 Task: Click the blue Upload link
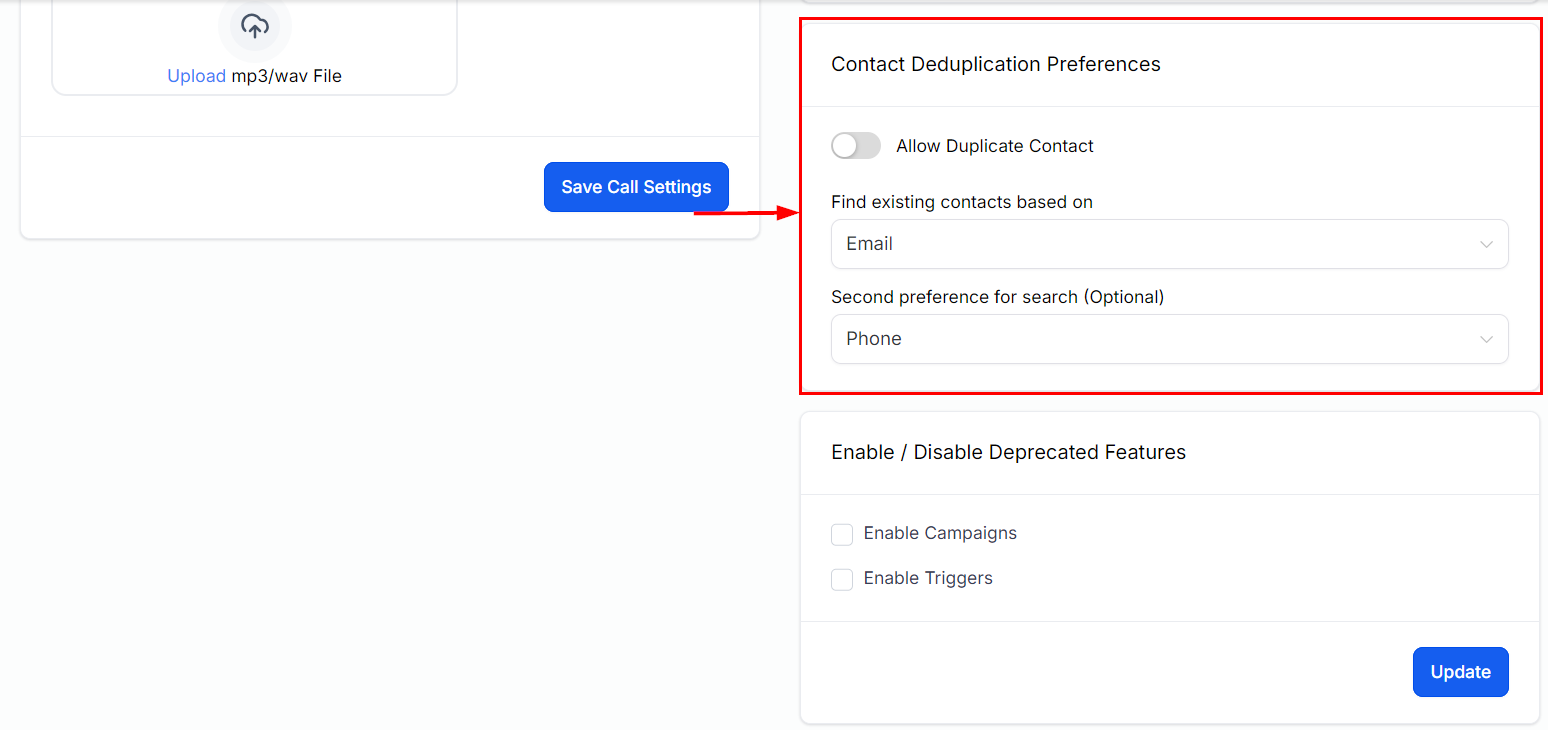196,76
